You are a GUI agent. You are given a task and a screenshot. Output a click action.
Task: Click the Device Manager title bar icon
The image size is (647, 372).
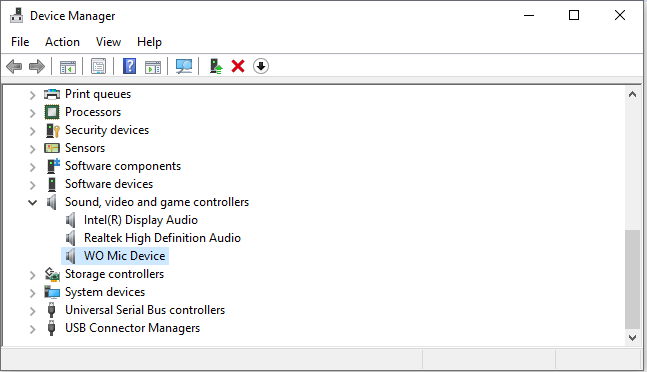pyautogui.click(x=17, y=15)
